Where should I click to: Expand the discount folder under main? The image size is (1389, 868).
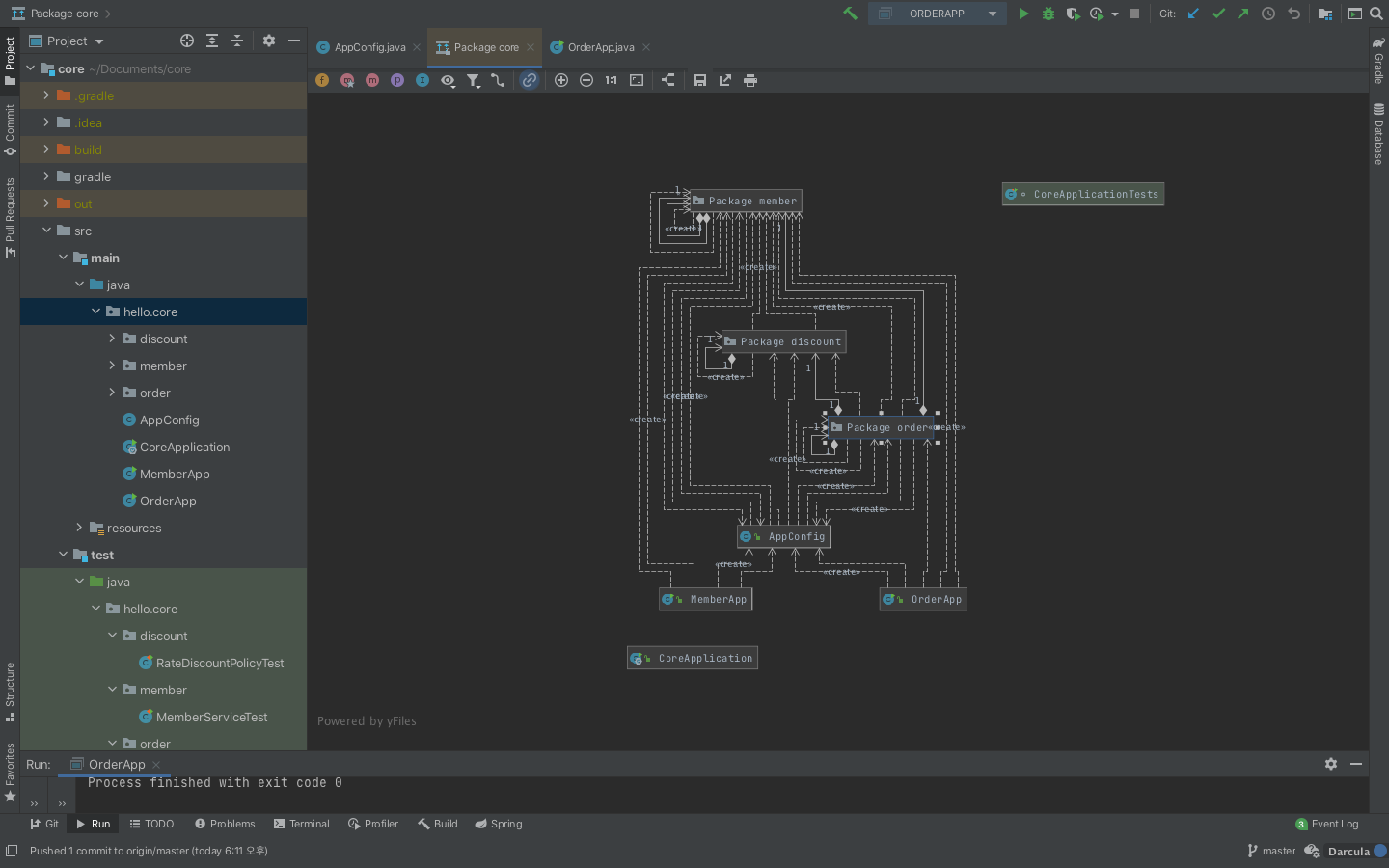tap(112, 339)
